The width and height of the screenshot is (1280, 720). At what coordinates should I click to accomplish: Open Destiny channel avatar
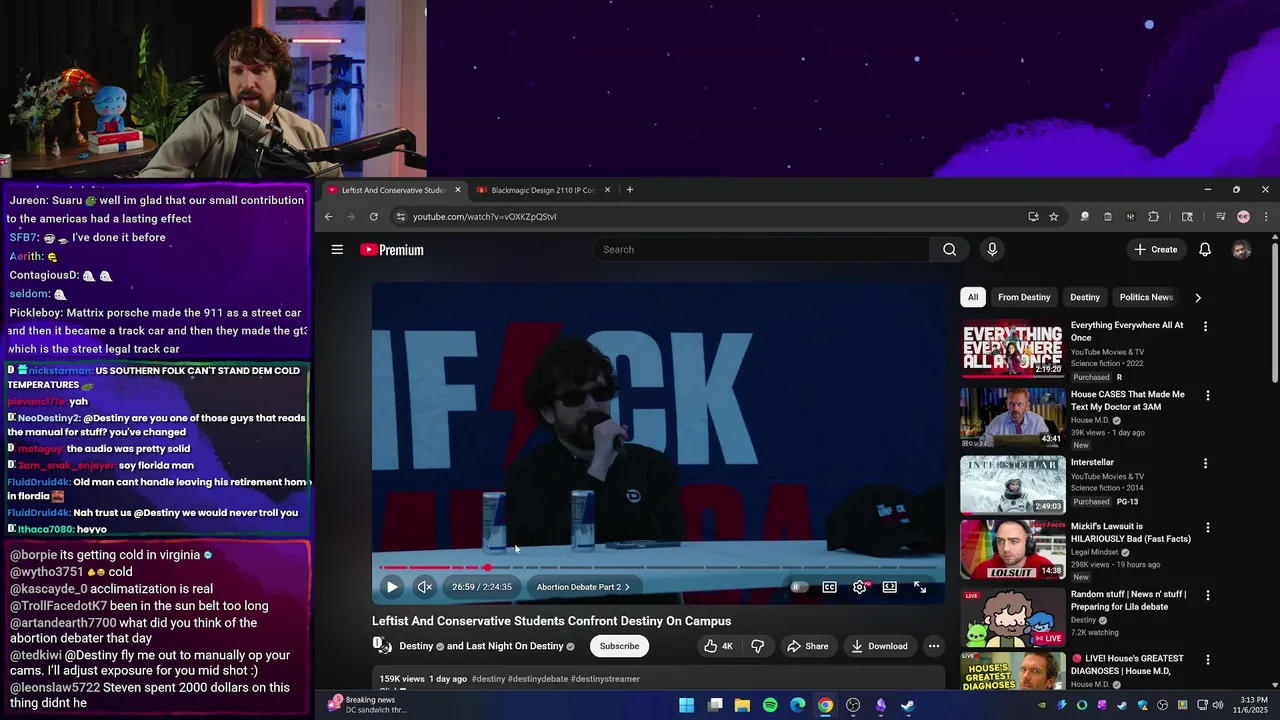(x=384, y=646)
